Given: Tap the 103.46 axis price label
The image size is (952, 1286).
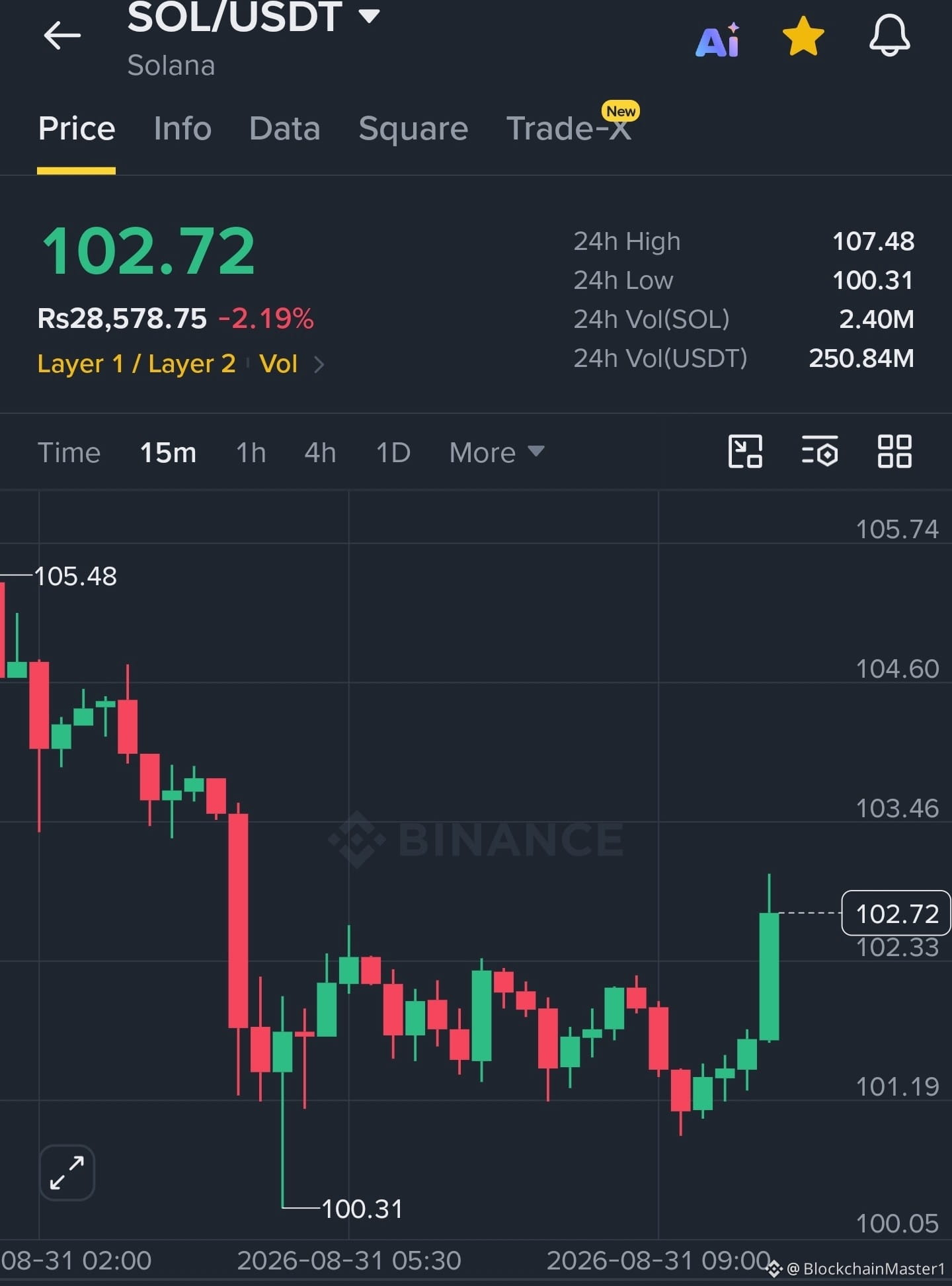Looking at the screenshot, I should [897, 808].
